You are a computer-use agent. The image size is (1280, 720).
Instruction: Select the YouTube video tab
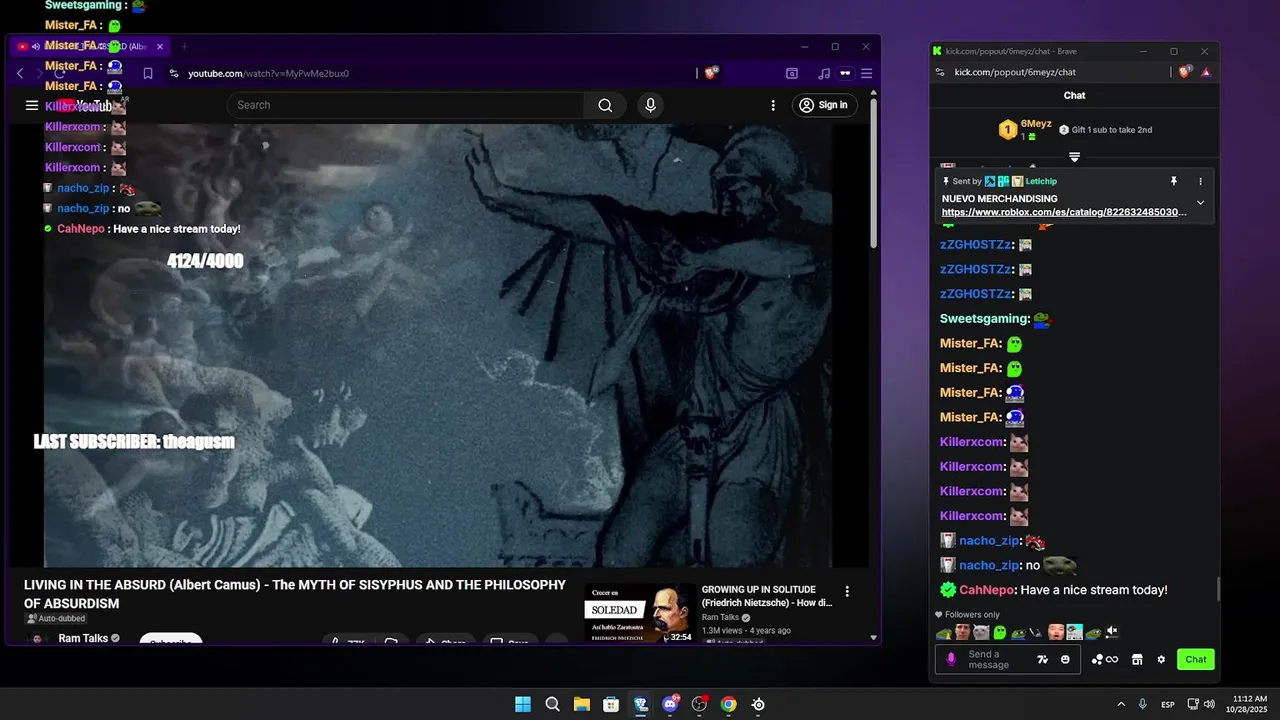[x=88, y=46]
